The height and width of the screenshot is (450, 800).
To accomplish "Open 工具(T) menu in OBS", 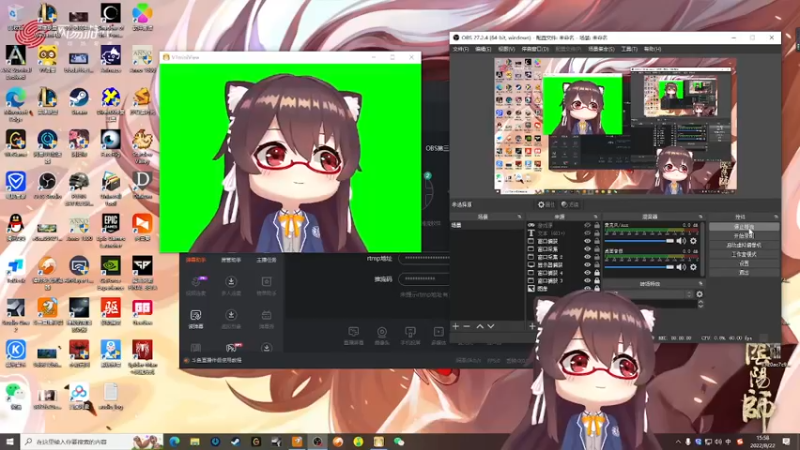I will click(x=629, y=49).
